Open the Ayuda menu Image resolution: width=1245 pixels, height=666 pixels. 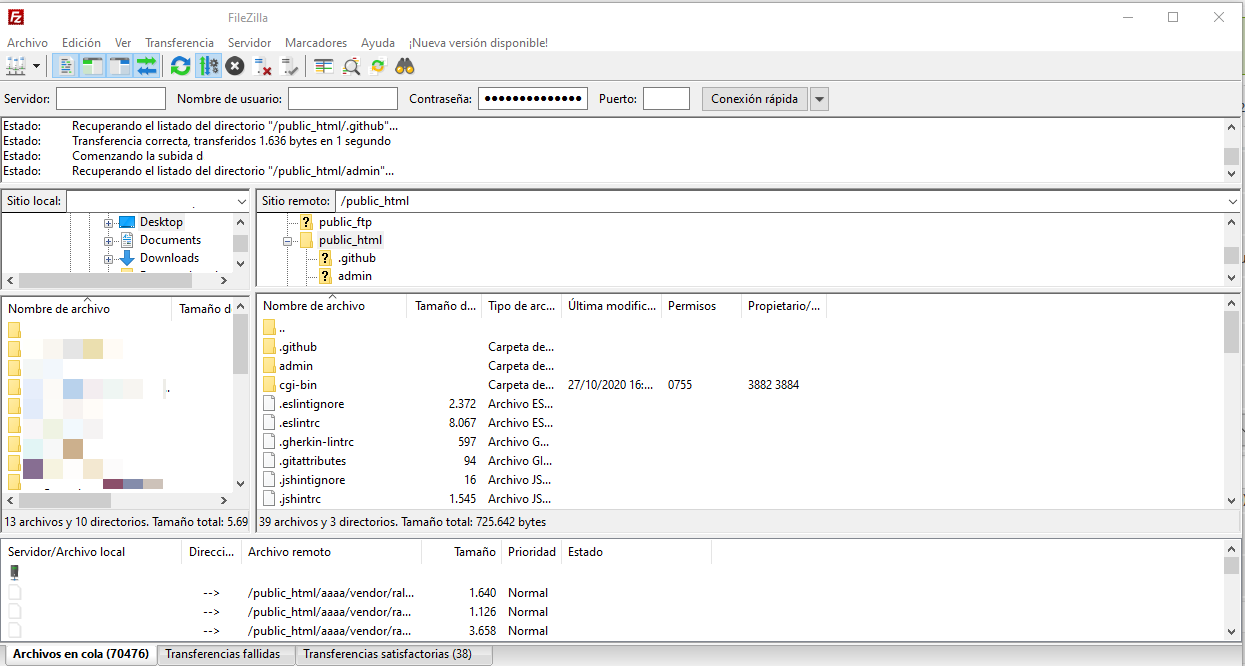(x=378, y=43)
